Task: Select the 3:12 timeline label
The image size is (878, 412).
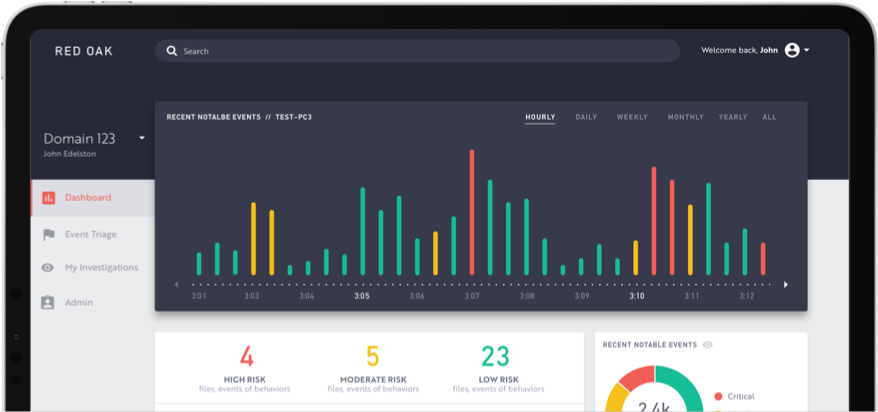Action: click(x=747, y=296)
